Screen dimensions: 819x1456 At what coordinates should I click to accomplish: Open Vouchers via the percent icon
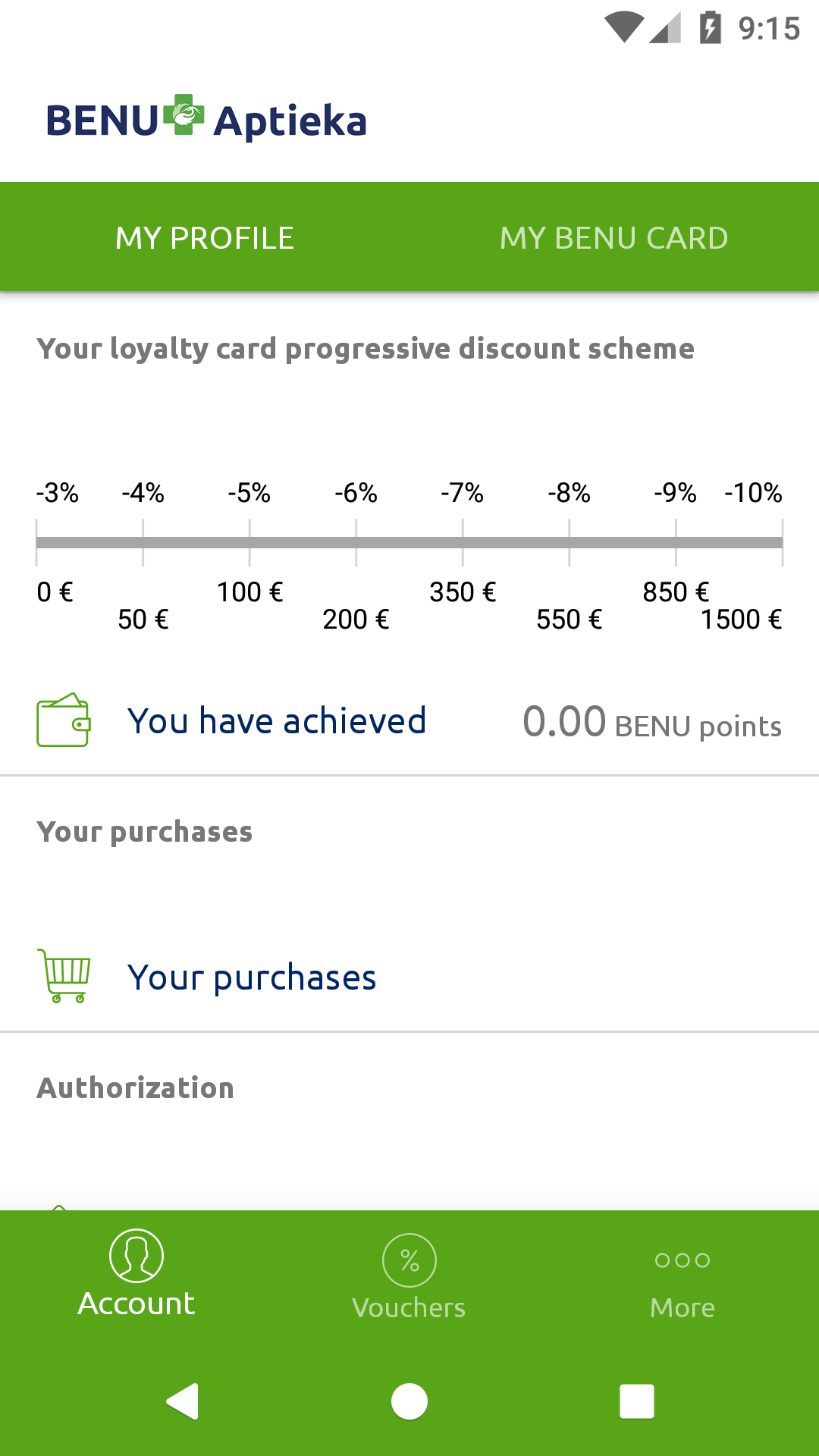409,1260
